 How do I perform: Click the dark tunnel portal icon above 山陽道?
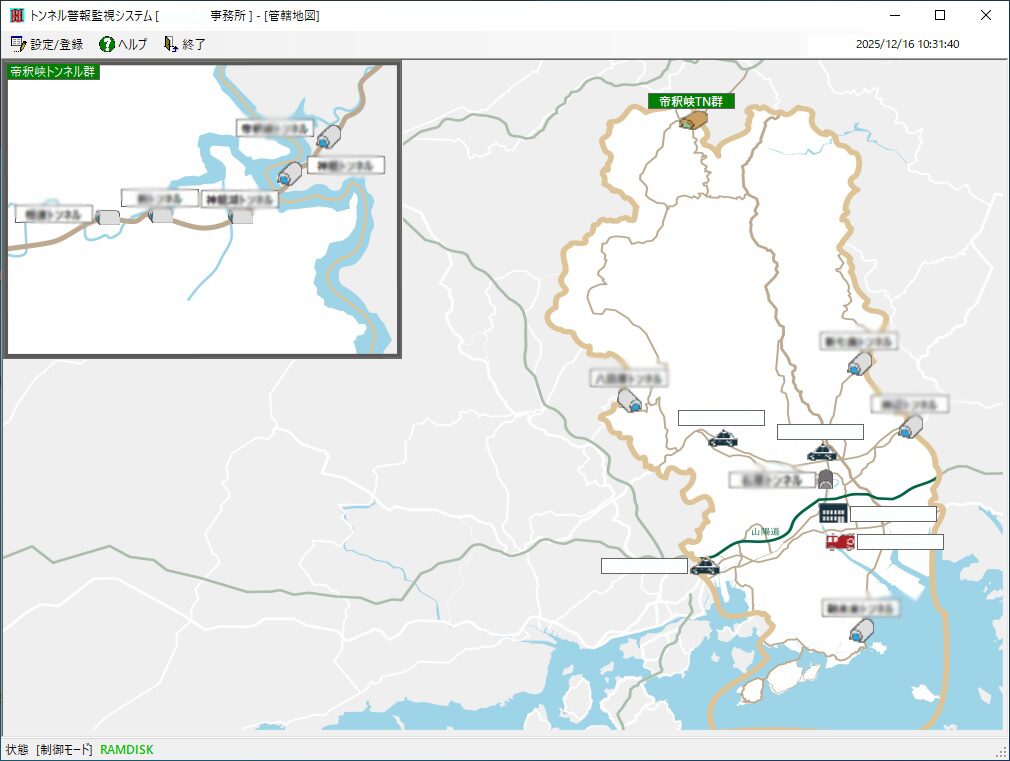[x=826, y=479]
